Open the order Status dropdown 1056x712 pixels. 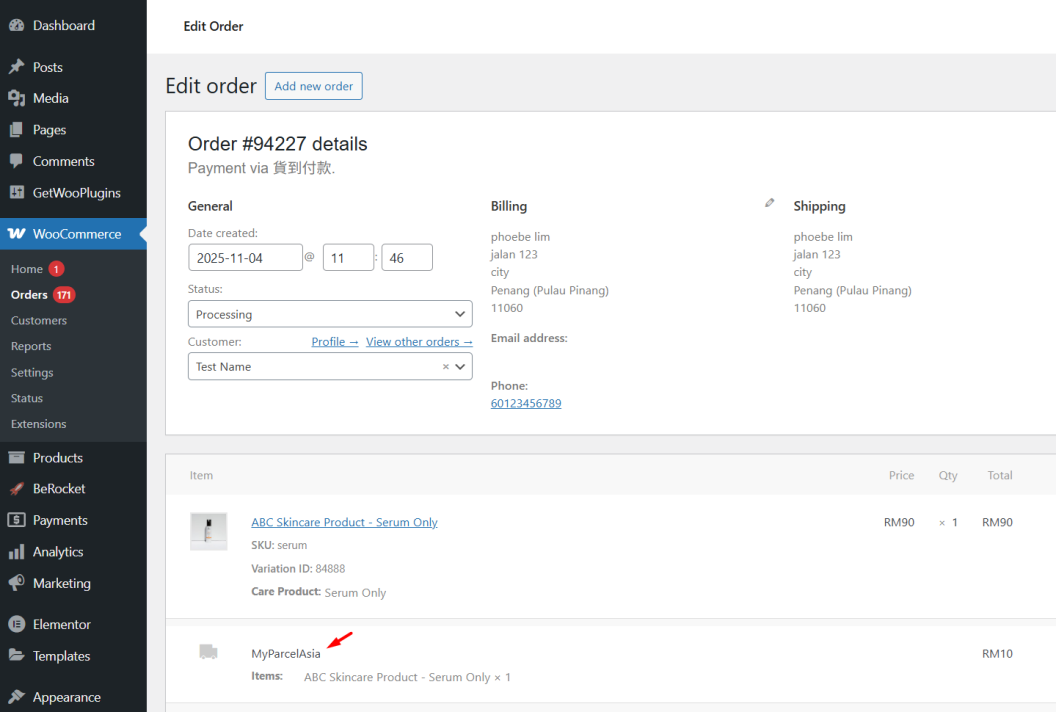tap(329, 314)
